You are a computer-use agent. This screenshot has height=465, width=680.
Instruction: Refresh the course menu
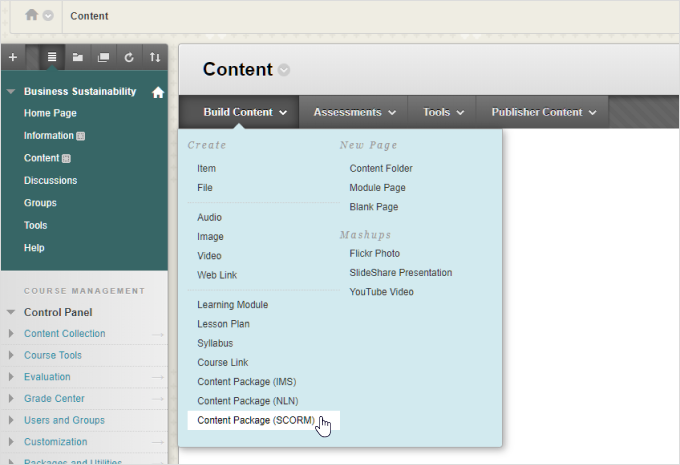click(128, 57)
